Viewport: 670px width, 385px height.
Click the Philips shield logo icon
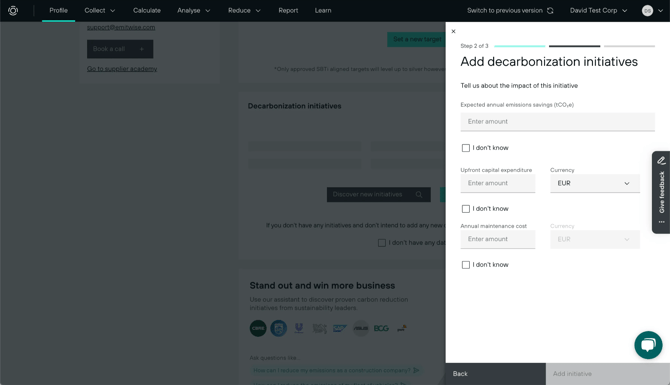pyautogui.click(x=279, y=328)
